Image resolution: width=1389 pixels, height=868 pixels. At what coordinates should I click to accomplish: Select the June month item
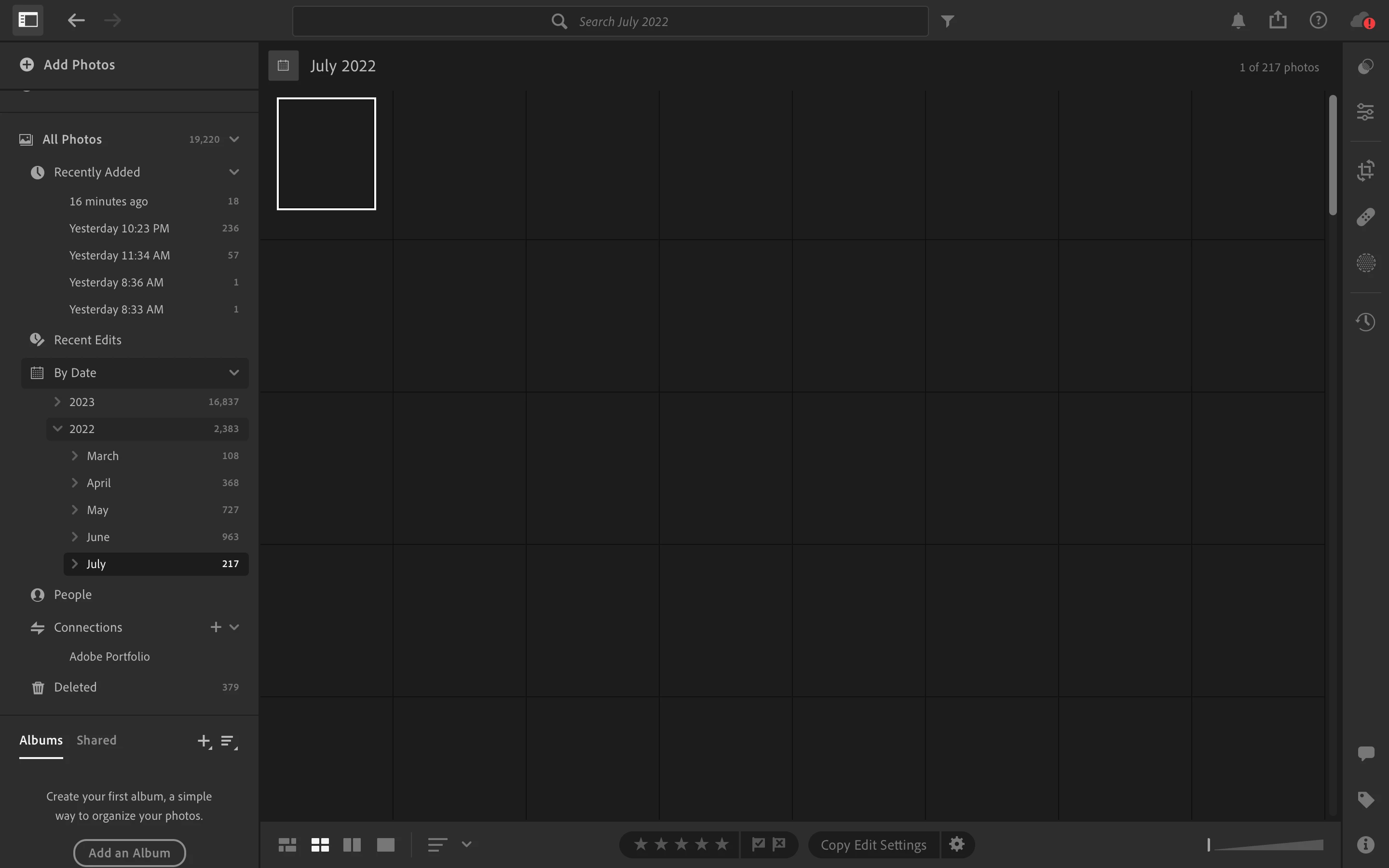click(98, 537)
